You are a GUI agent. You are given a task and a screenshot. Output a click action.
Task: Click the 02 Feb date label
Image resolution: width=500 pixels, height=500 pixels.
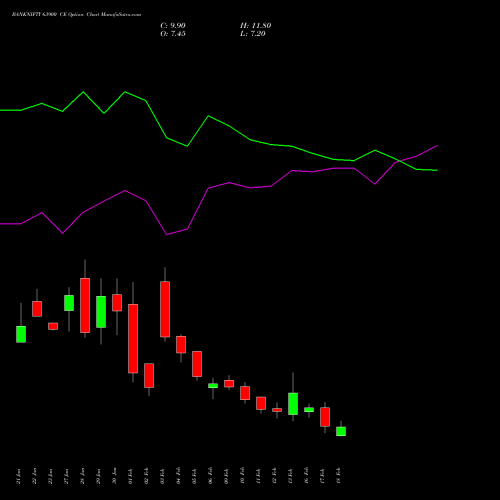pos(147,476)
